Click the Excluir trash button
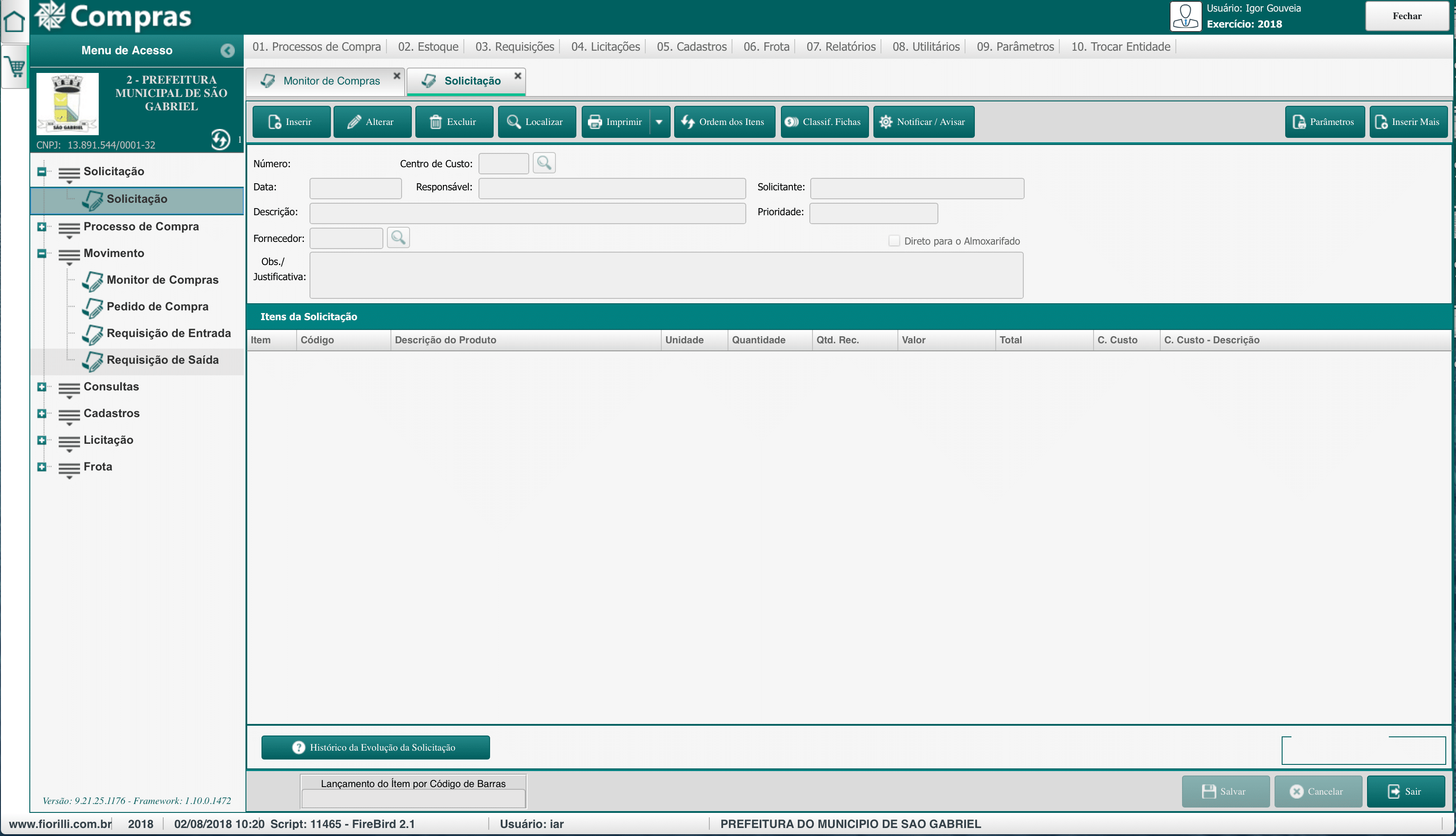 coord(454,122)
